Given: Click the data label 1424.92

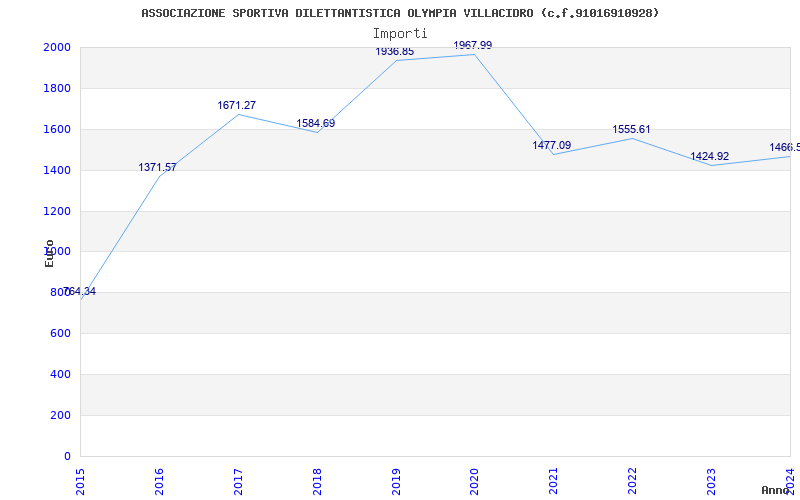Looking at the screenshot, I should click(710, 156).
